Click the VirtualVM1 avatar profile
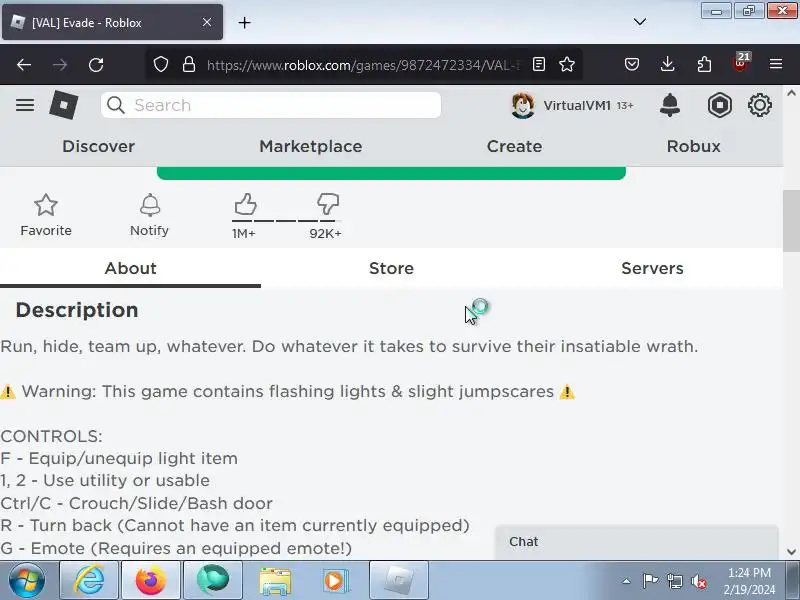Viewport: 800px width, 600px height. 523,106
